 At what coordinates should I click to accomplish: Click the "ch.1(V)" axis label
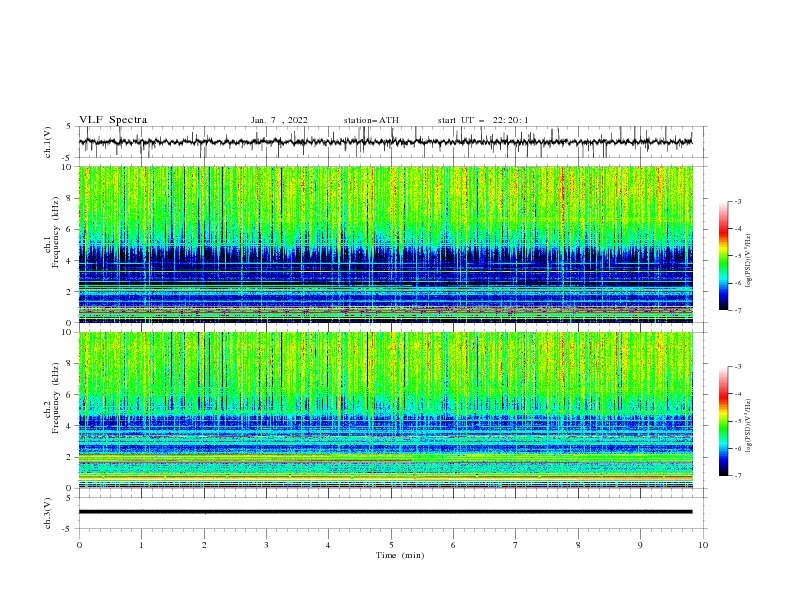48,142
